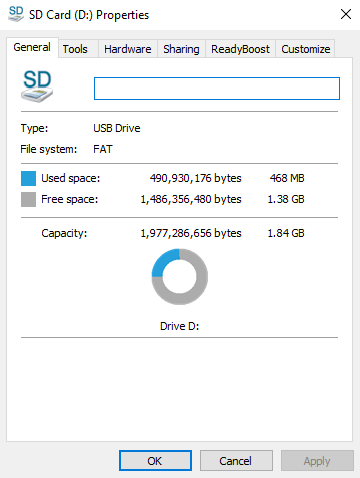Confirm with the OK button

[155, 461]
